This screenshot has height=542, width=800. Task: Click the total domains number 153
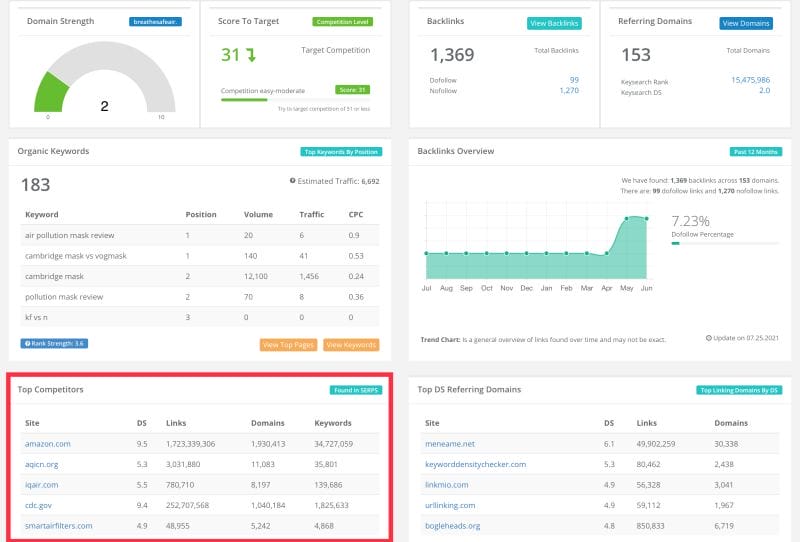tap(636, 55)
